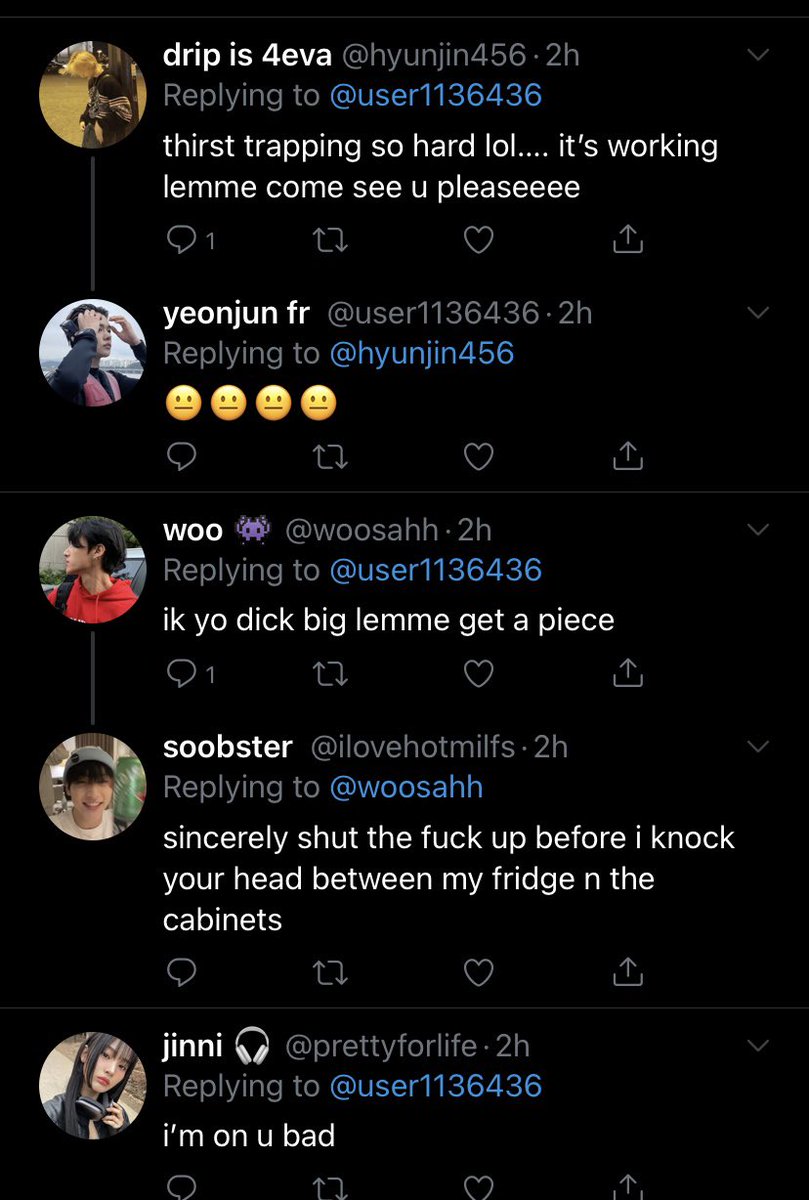Open the @woosahh mention in soobster's reply
809x1200 pixels.
[406, 787]
